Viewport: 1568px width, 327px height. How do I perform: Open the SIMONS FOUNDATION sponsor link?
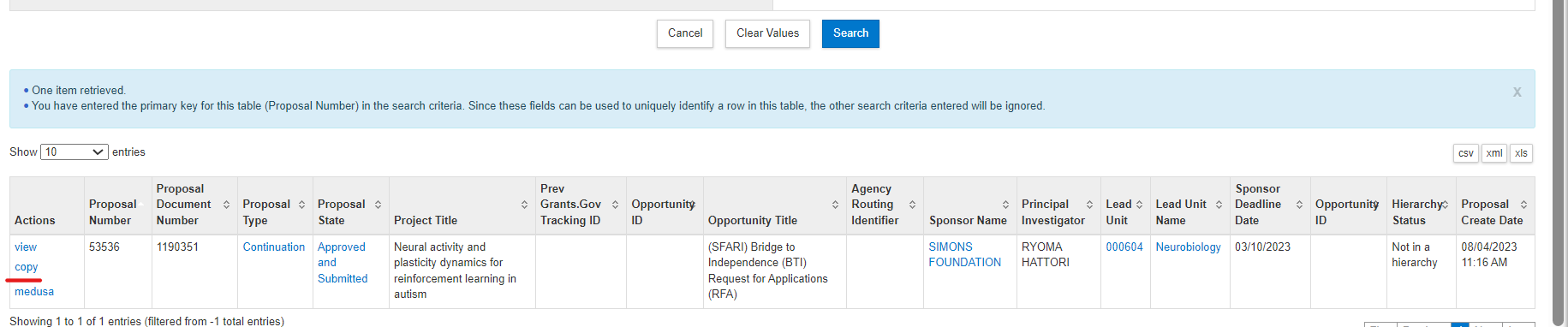point(965,254)
